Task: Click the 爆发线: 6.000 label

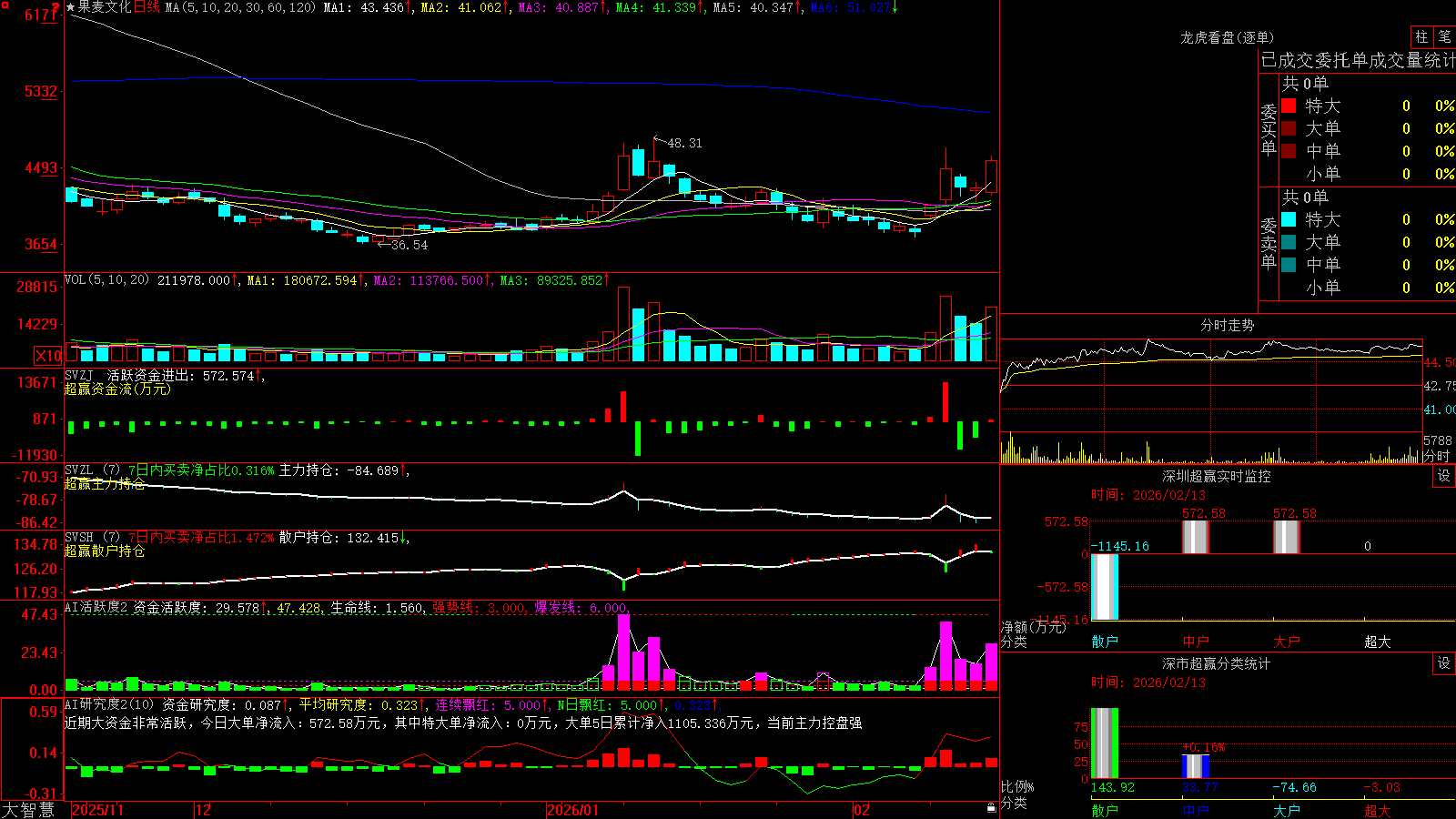Action: 581,608
